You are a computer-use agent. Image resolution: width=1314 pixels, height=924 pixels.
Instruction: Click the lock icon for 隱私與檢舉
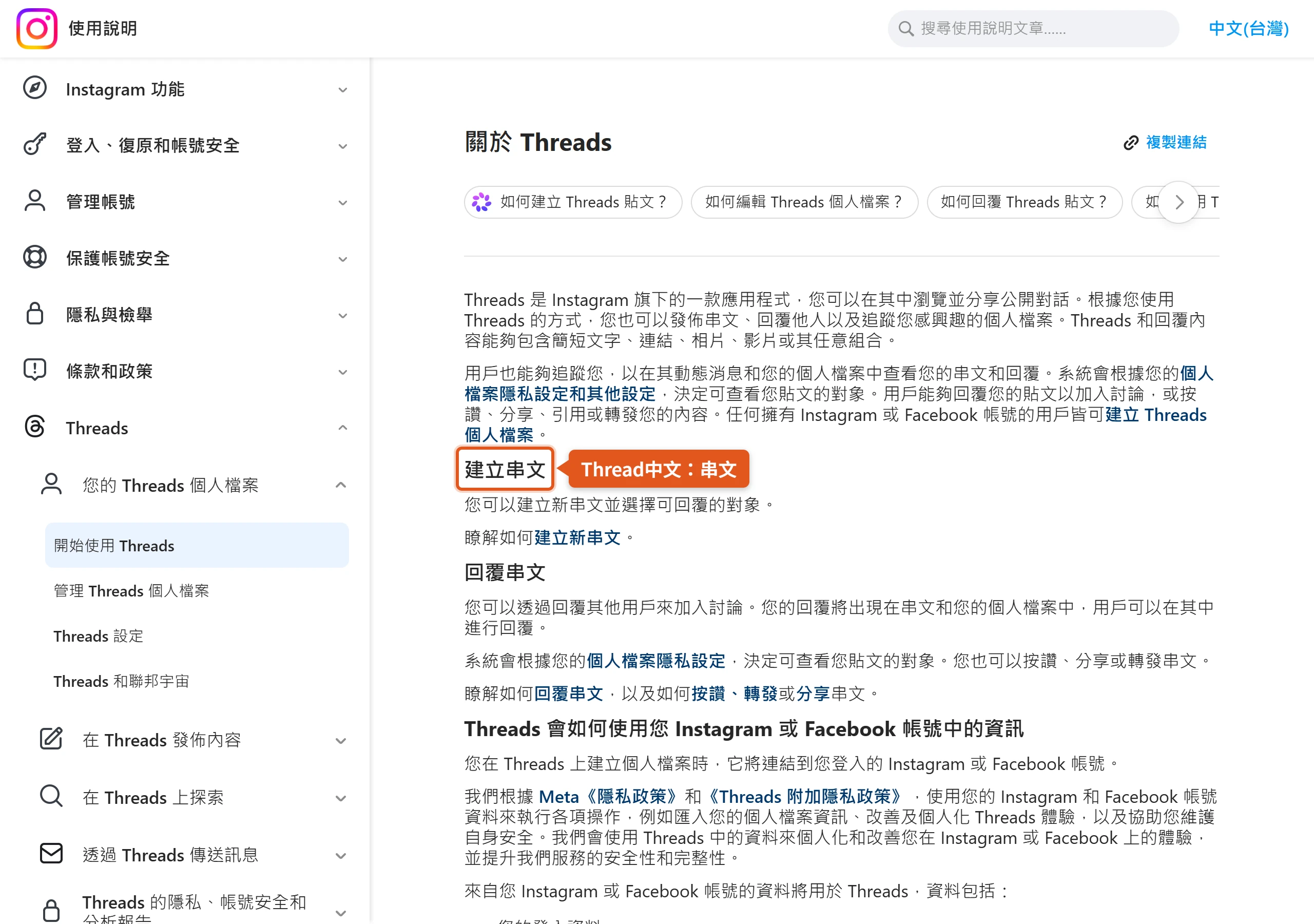click(35, 314)
